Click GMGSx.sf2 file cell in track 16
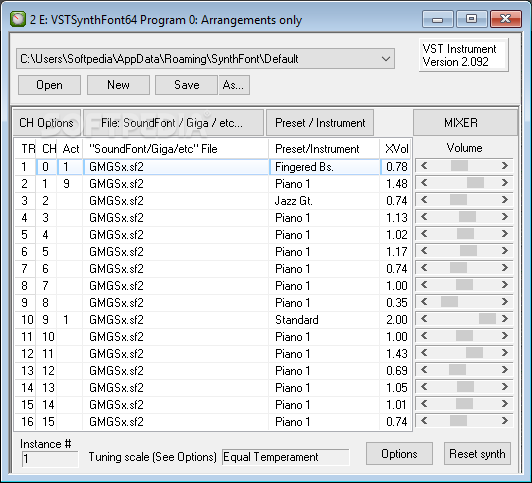 (x=175, y=422)
